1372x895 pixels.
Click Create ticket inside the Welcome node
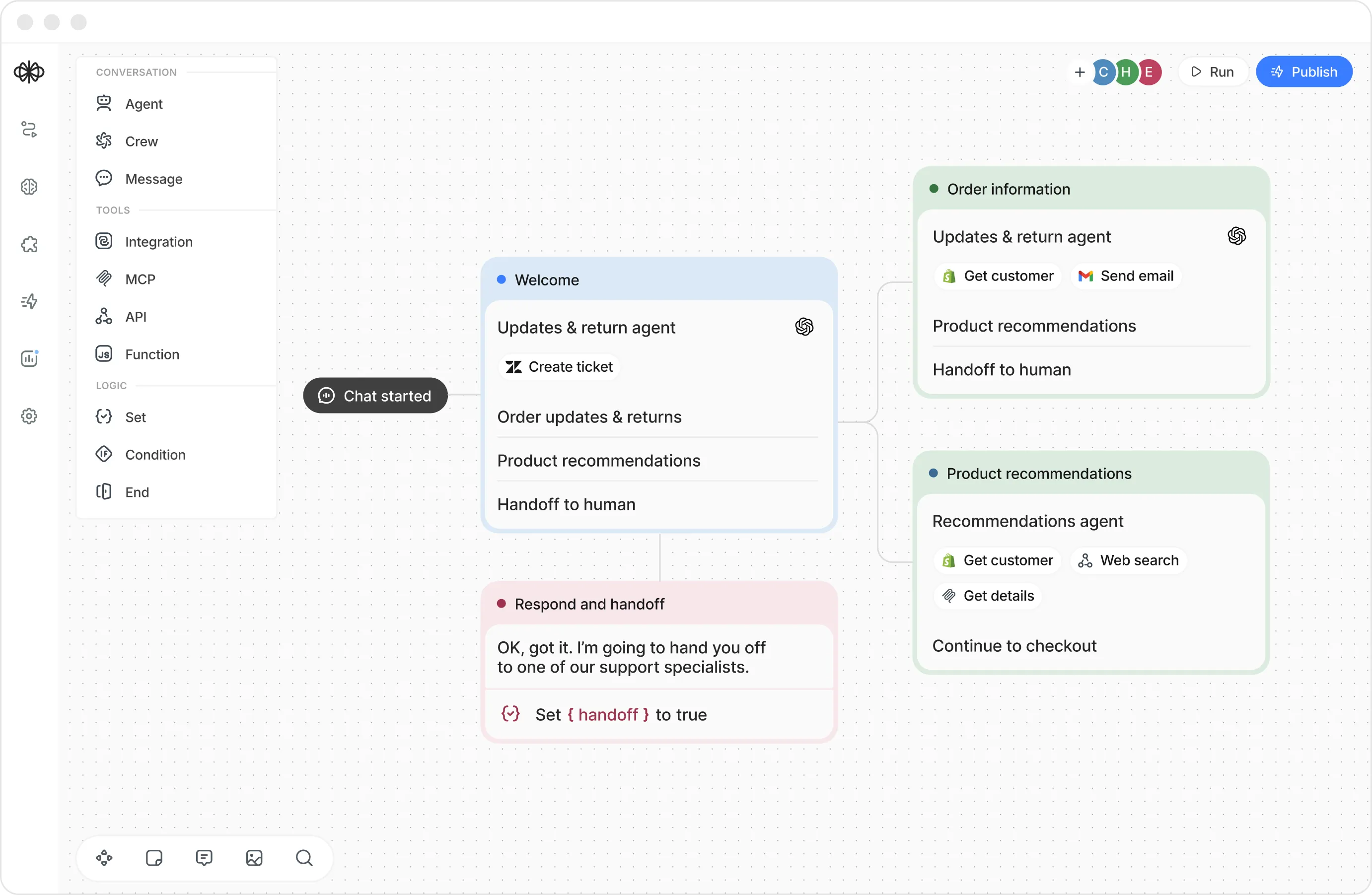pos(558,366)
